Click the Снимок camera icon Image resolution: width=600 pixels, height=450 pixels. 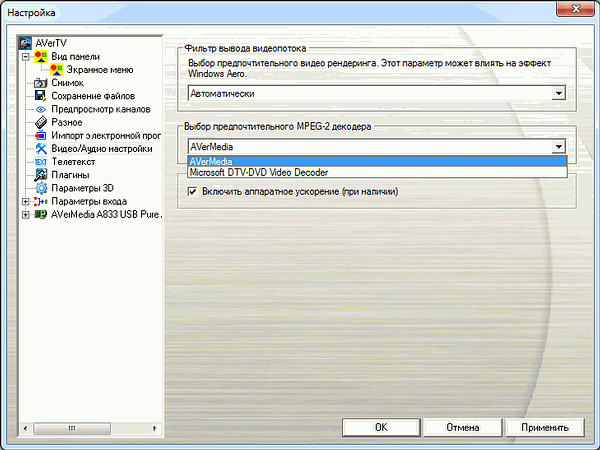[41, 83]
